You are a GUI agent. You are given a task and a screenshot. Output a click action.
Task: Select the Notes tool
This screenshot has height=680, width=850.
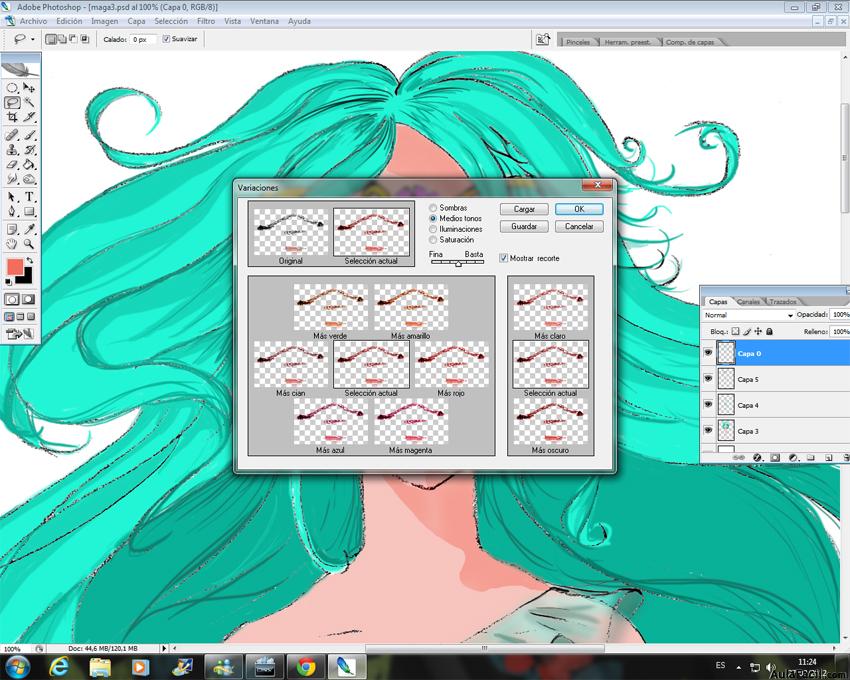tap(12, 229)
